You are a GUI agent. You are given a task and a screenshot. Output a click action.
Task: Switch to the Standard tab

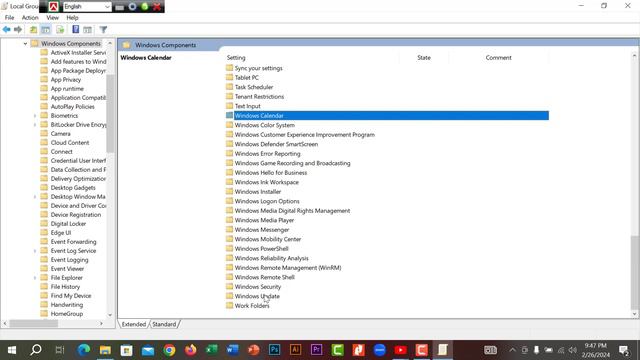pos(164,324)
